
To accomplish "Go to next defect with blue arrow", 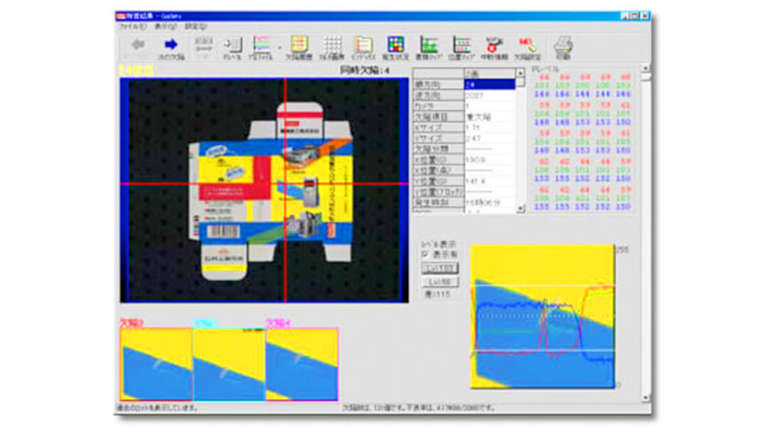I will click(170, 48).
